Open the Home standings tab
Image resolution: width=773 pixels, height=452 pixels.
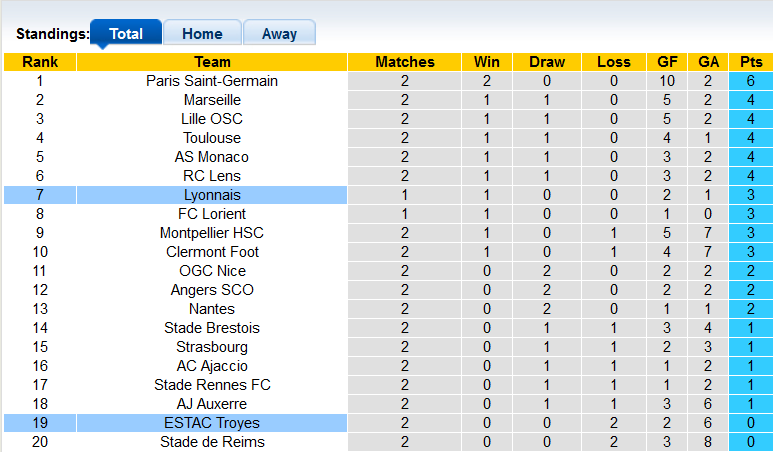coord(202,33)
